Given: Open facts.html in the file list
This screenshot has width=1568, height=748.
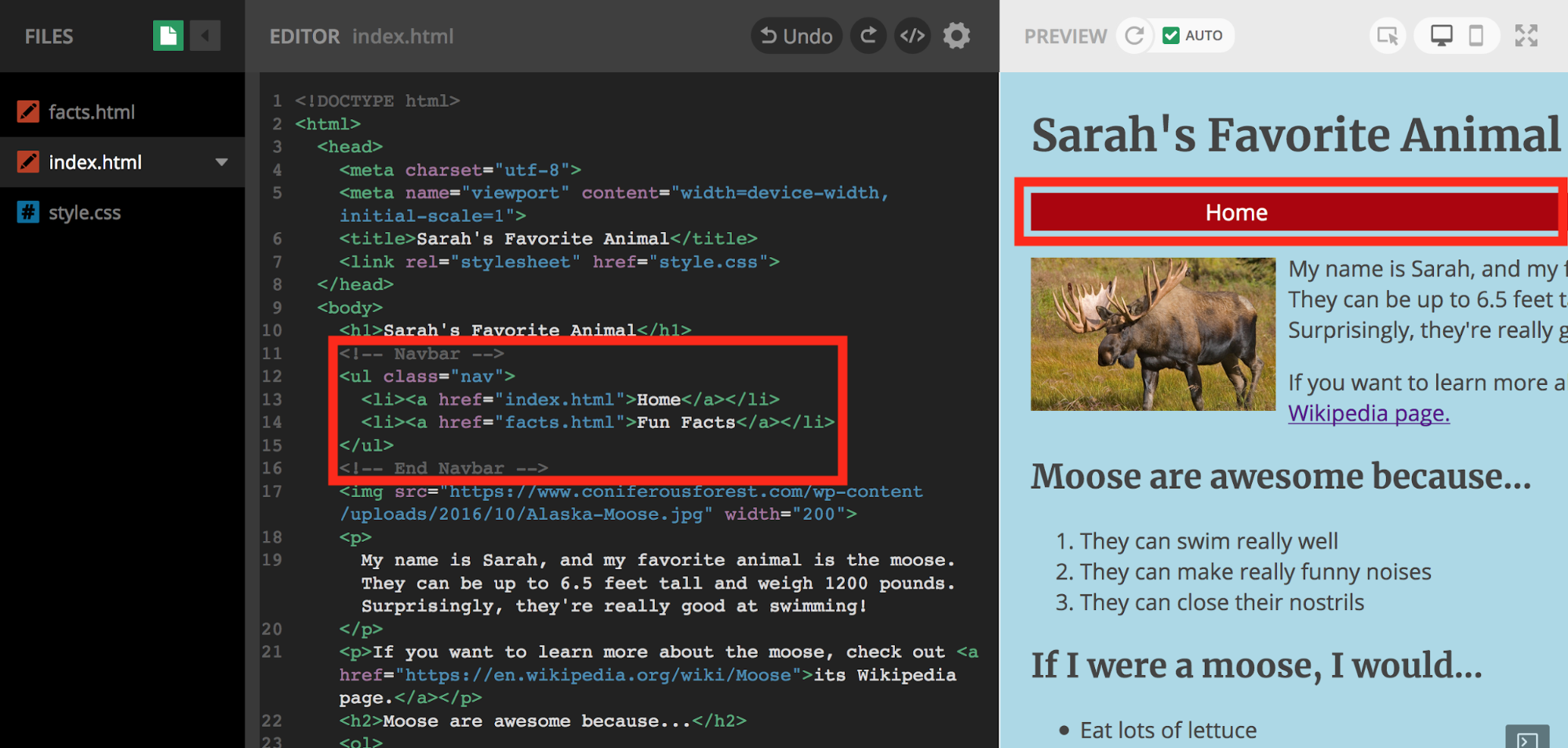Looking at the screenshot, I should pyautogui.click(x=92, y=112).
